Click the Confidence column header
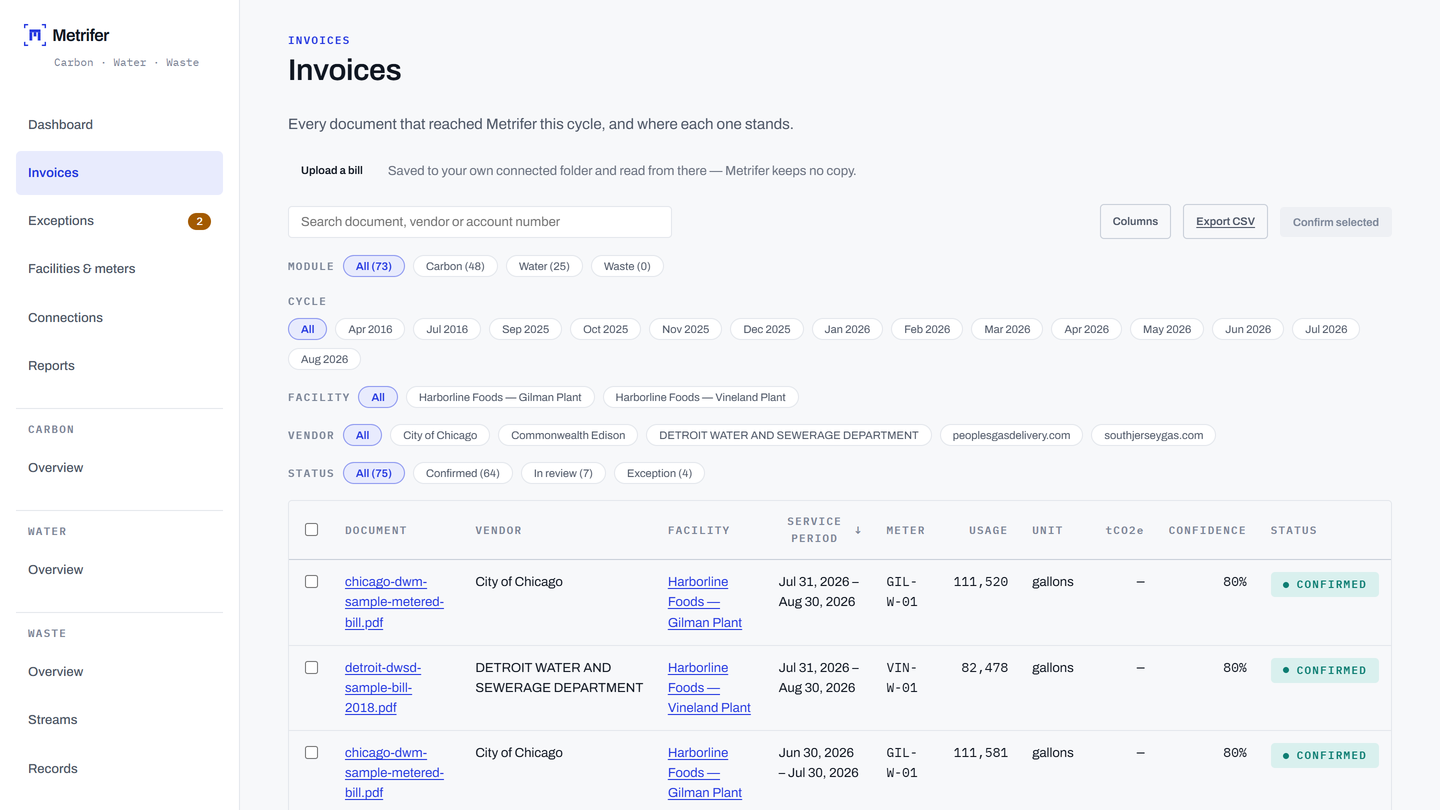Image resolution: width=1440 pixels, height=810 pixels. [x=1207, y=530]
